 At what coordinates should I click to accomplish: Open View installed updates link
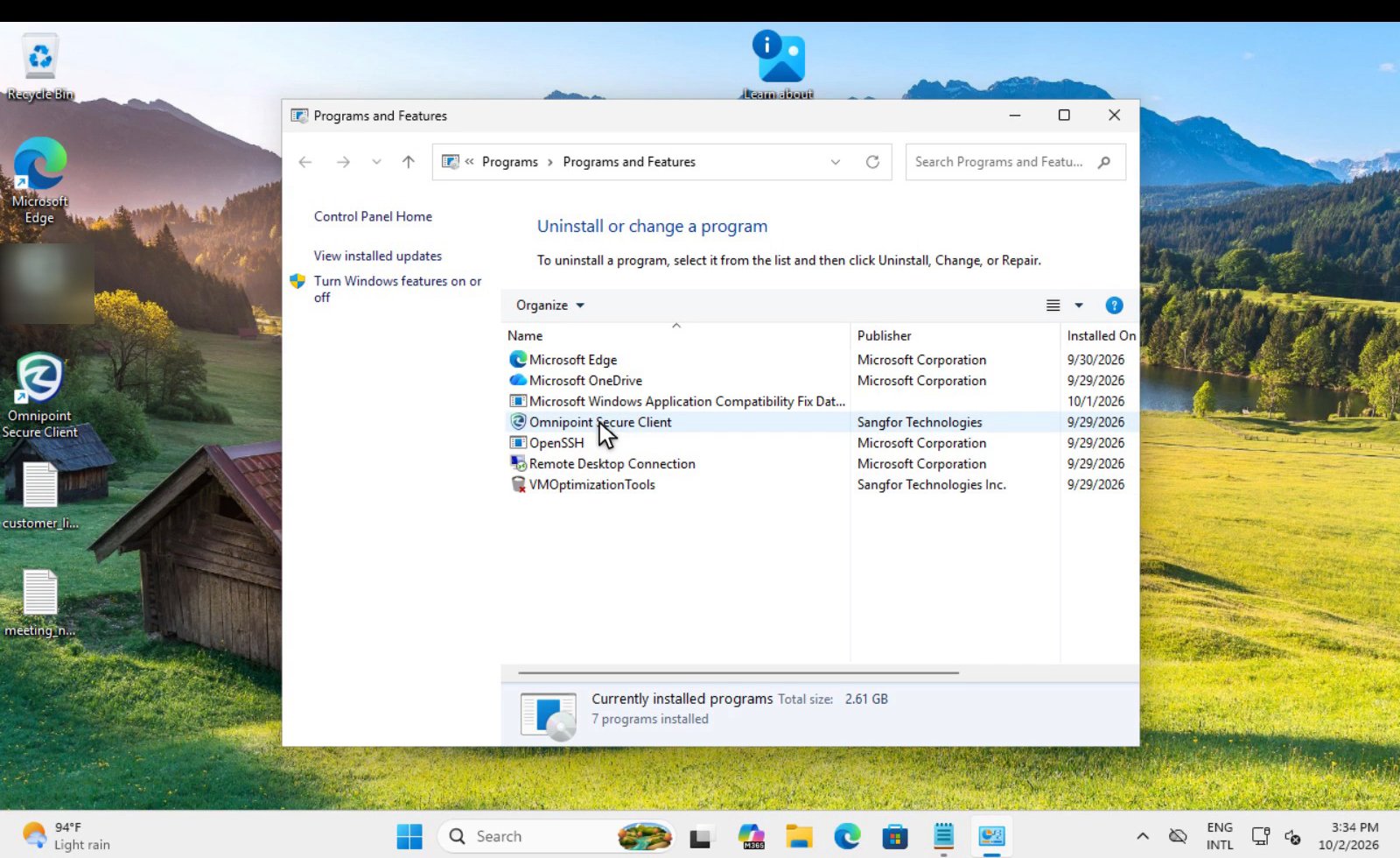[x=378, y=256]
